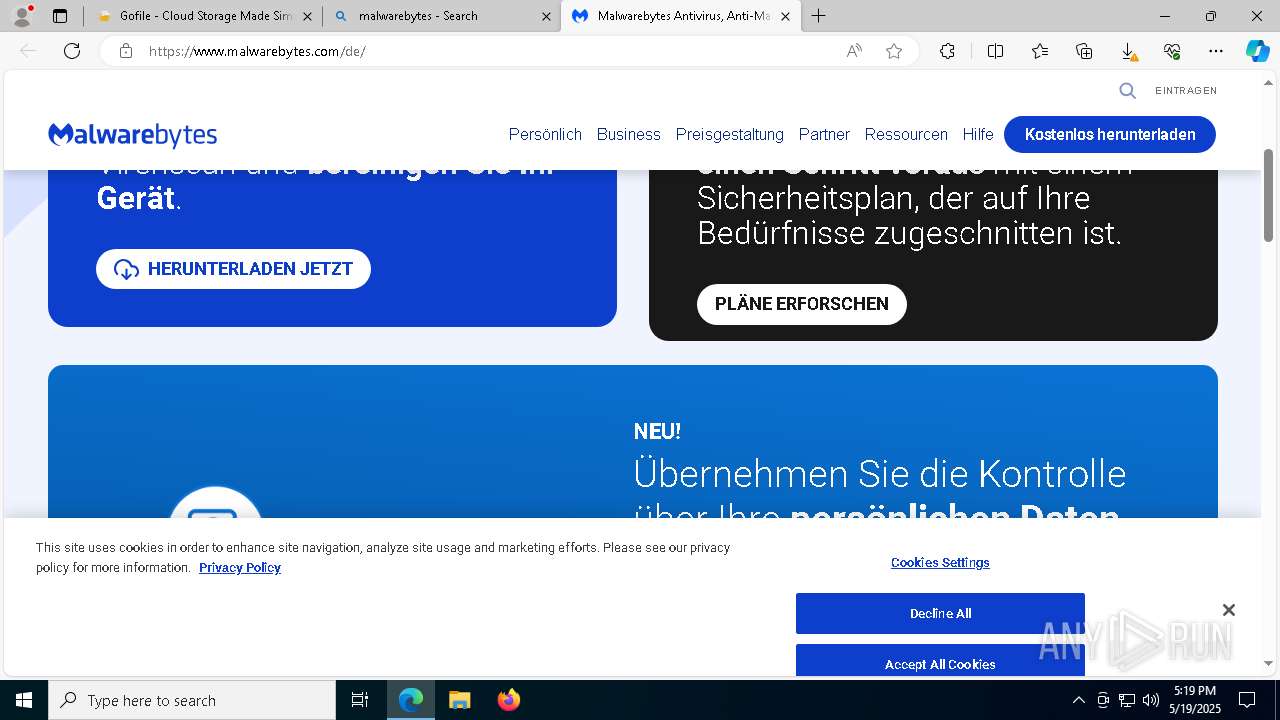This screenshot has width=1280, height=720.
Task: Click the Decline All button
Action: [940, 613]
